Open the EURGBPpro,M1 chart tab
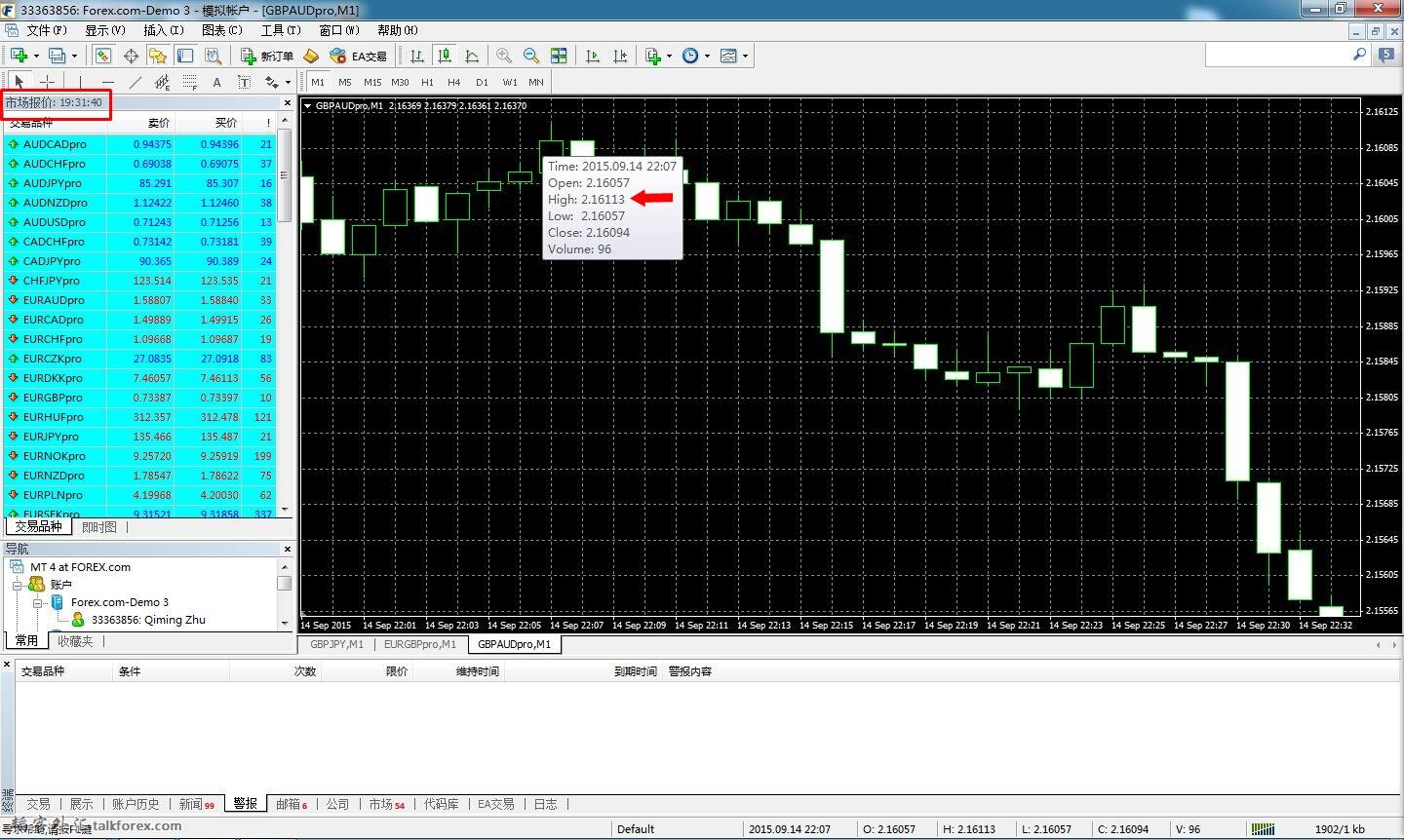Screen dimensions: 1404x840 [420, 644]
